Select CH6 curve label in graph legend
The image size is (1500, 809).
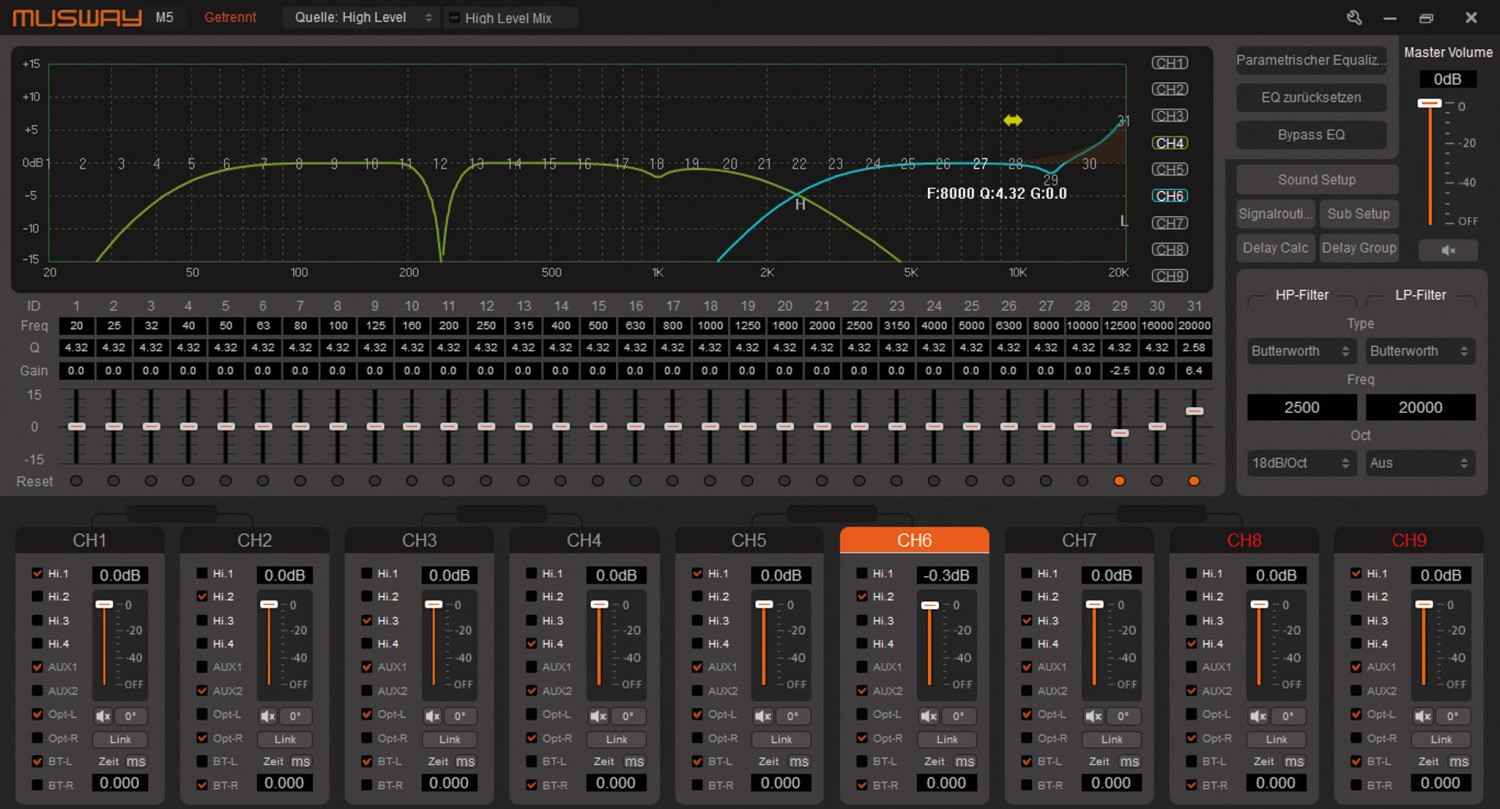coord(1170,196)
